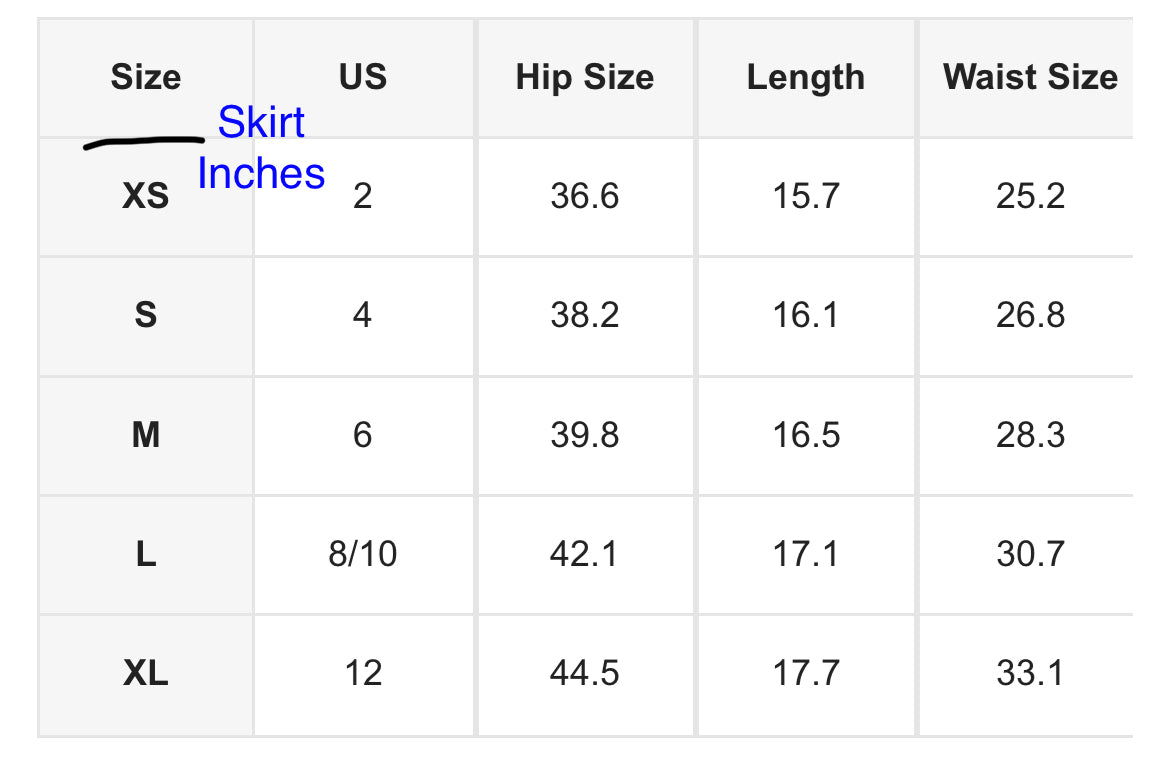Screen dimensions: 1170x757
Task: Click the Size column header
Action: coord(146,77)
